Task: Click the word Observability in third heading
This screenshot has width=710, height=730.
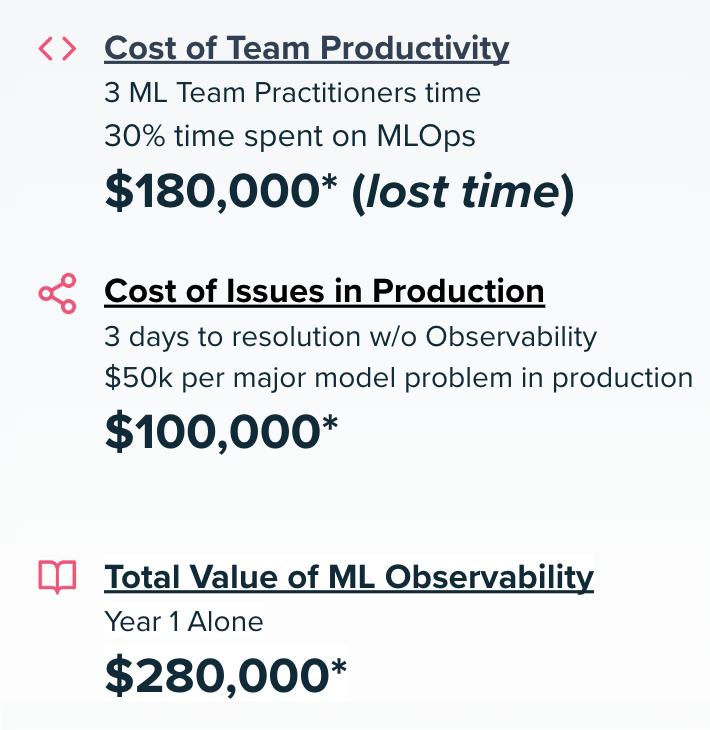Action: point(489,577)
